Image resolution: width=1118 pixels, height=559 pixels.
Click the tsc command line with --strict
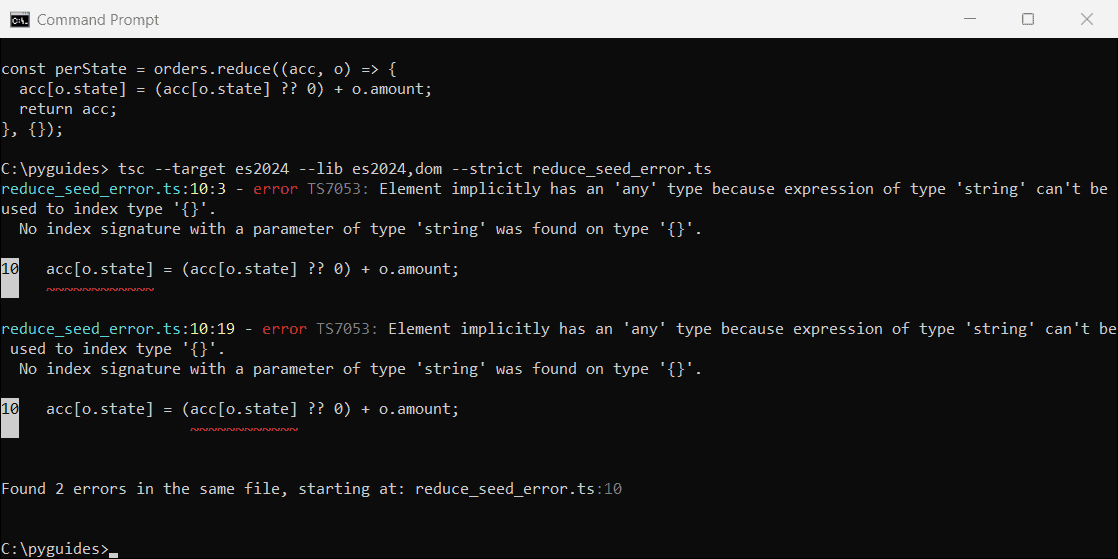coord(357,169)
